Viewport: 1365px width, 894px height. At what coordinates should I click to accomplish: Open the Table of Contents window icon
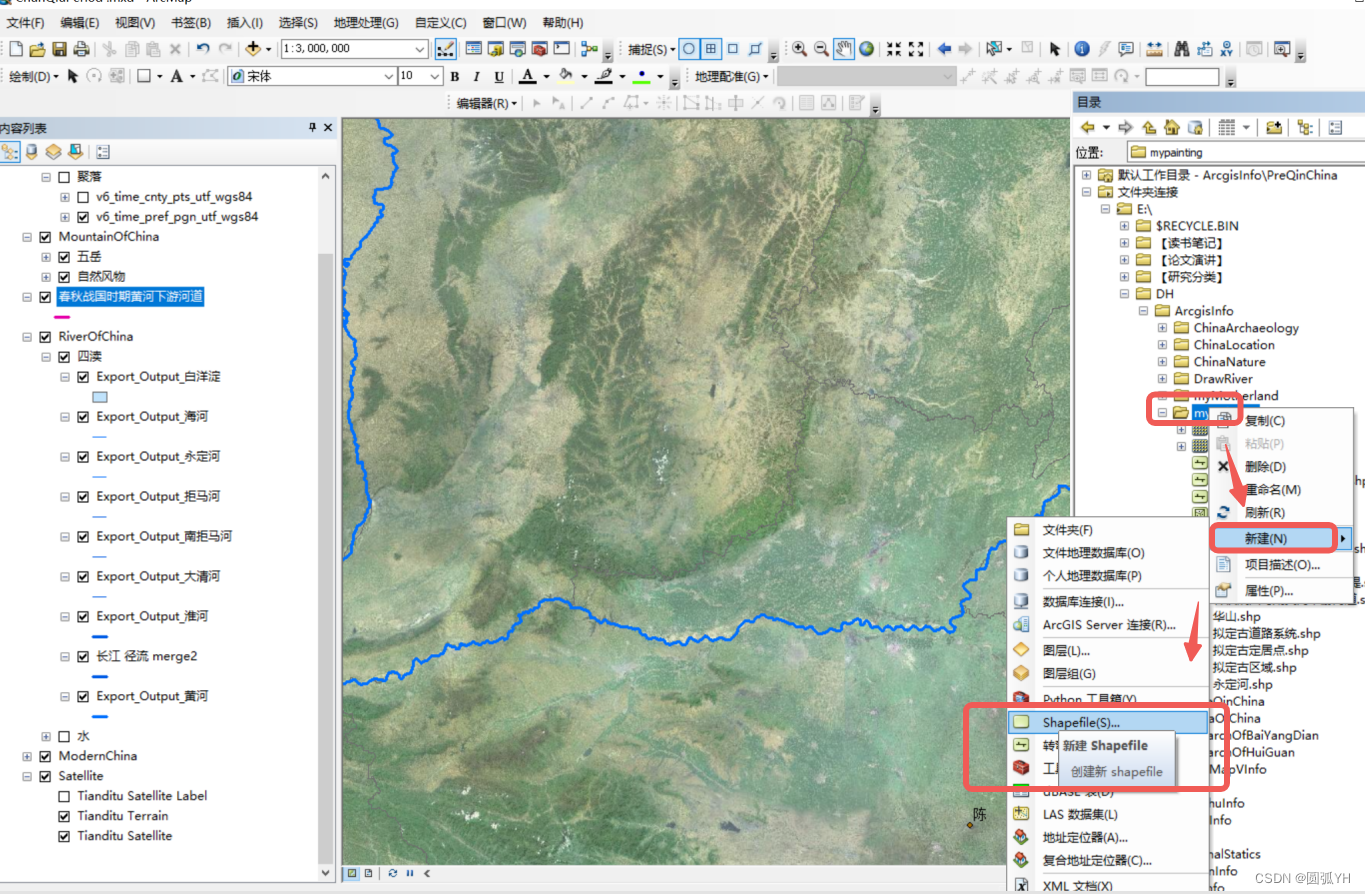(x=473, y=48)
